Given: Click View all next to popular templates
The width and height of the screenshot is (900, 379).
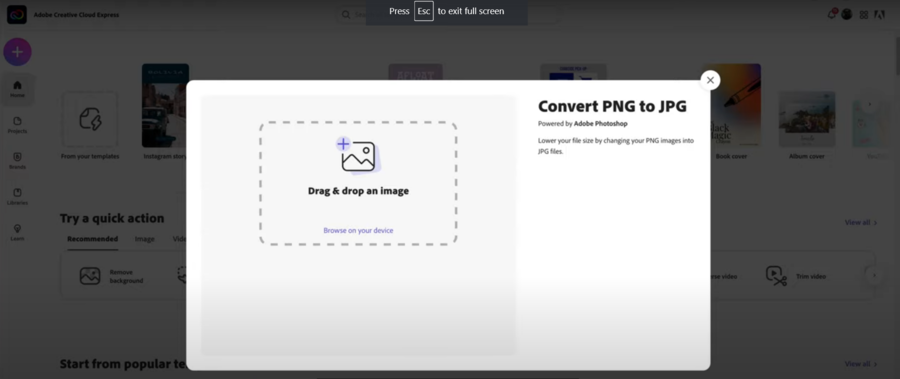Looking at the screenshot, I should (x=860, y=363).
